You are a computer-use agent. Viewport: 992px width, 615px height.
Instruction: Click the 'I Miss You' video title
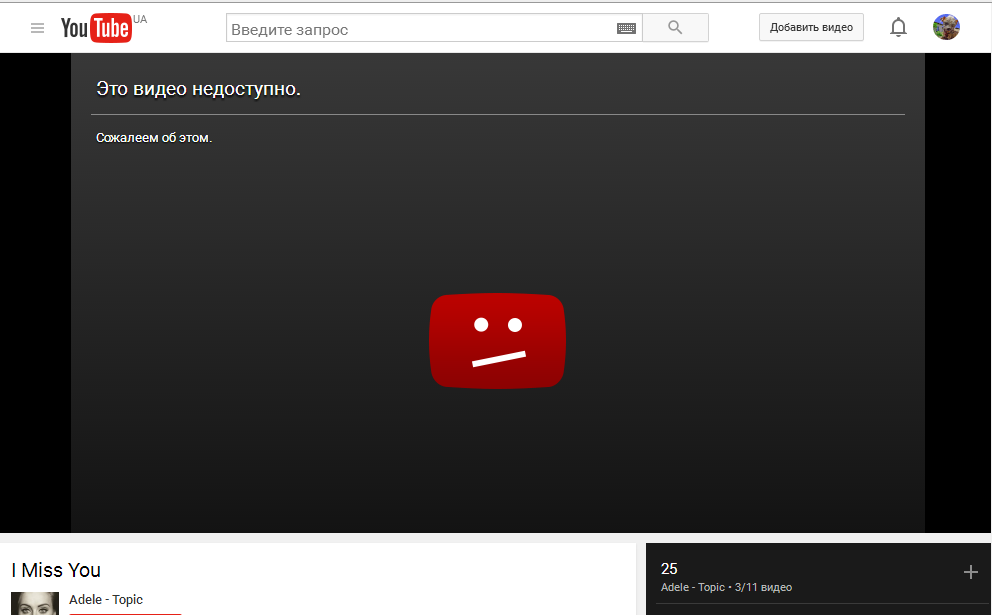click(x=56, y=570)
